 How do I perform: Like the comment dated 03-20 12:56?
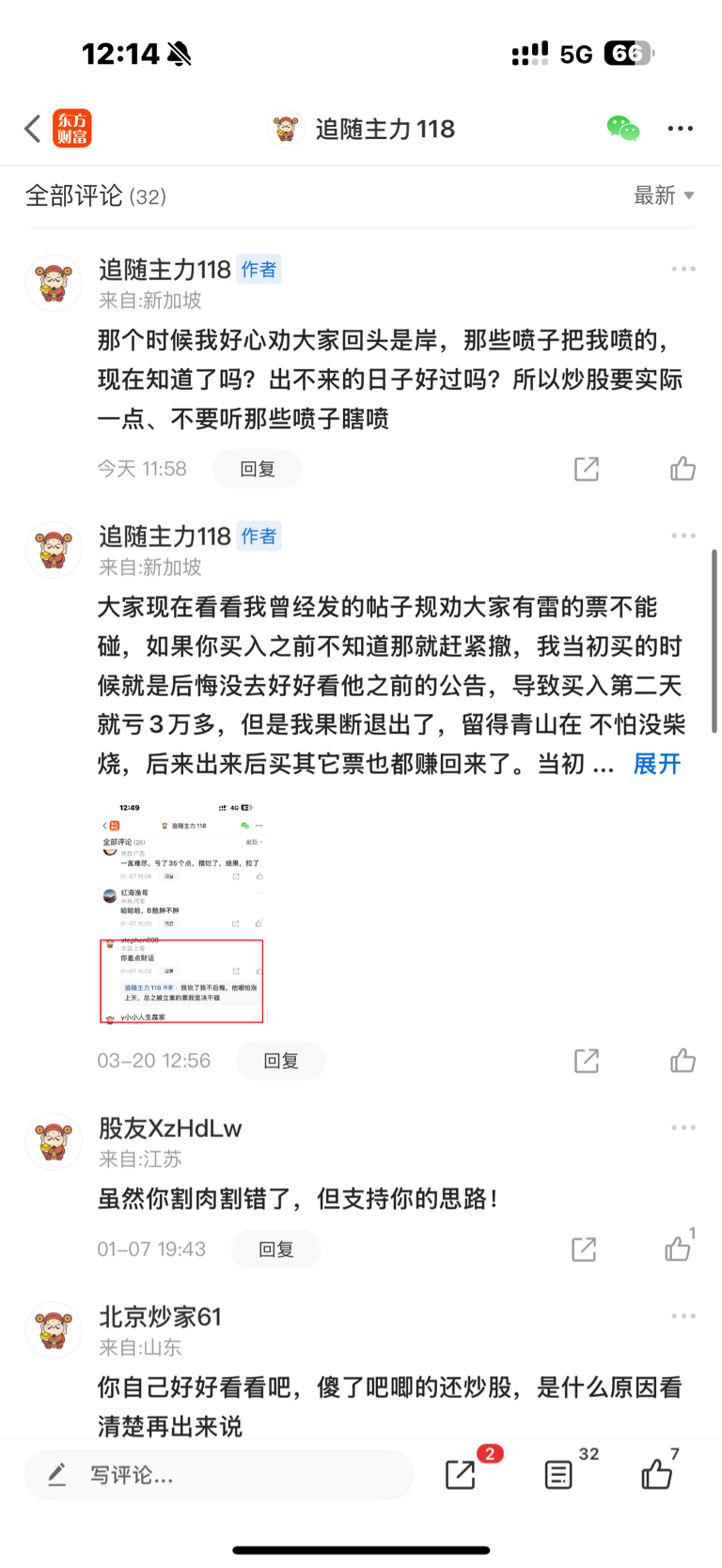click(x=683, y=1061)
